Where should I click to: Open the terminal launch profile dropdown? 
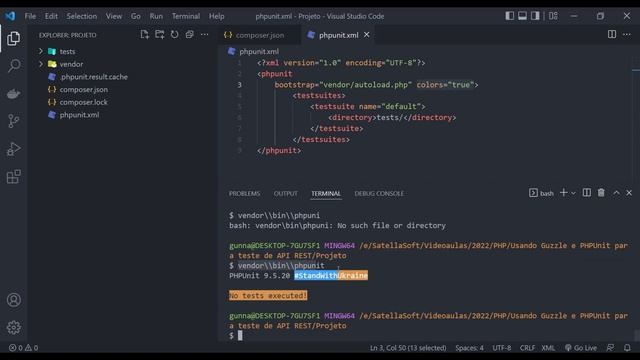573,193
